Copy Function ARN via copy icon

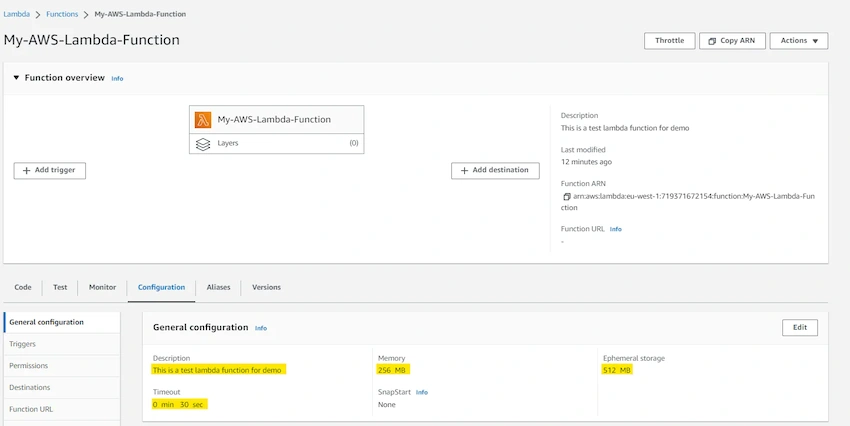click(566, 196)
